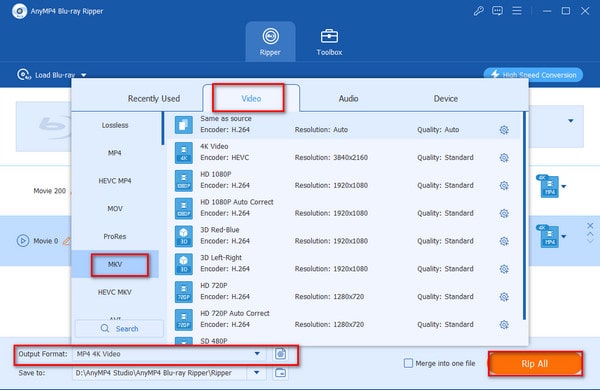Open Movie 200 MP4 format dropdown
Viewport: 600px width, 390px height.
coord(563,187)
